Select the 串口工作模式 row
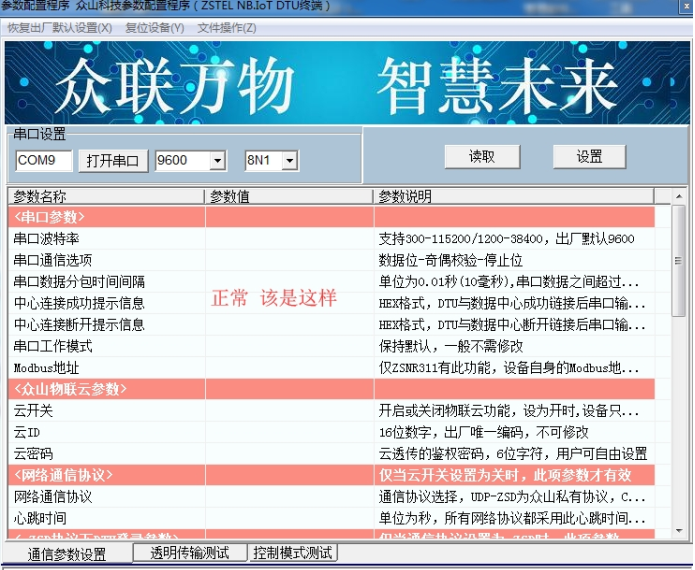 click(x=331, y=346)
